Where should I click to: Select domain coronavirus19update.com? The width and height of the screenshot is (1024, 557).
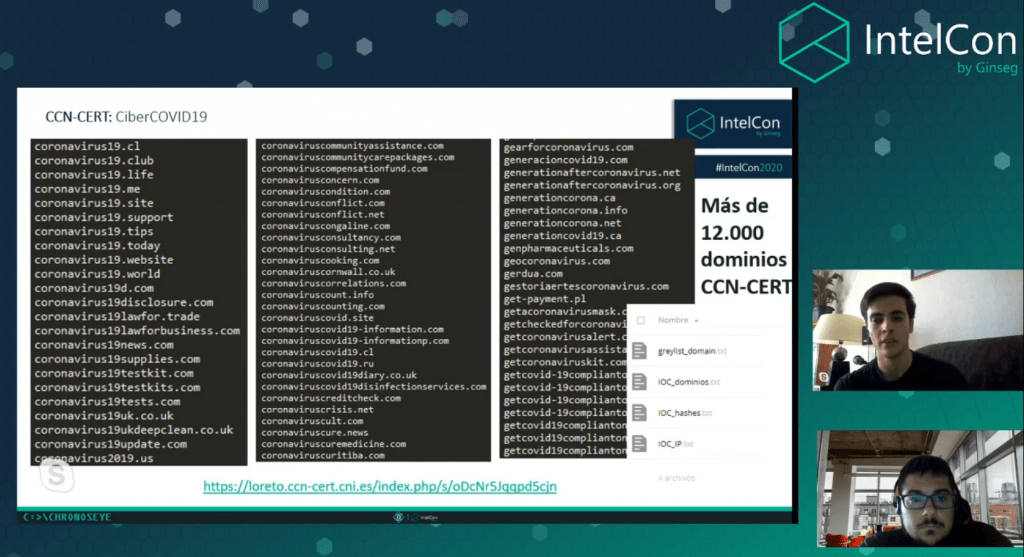tap(110, 445)
